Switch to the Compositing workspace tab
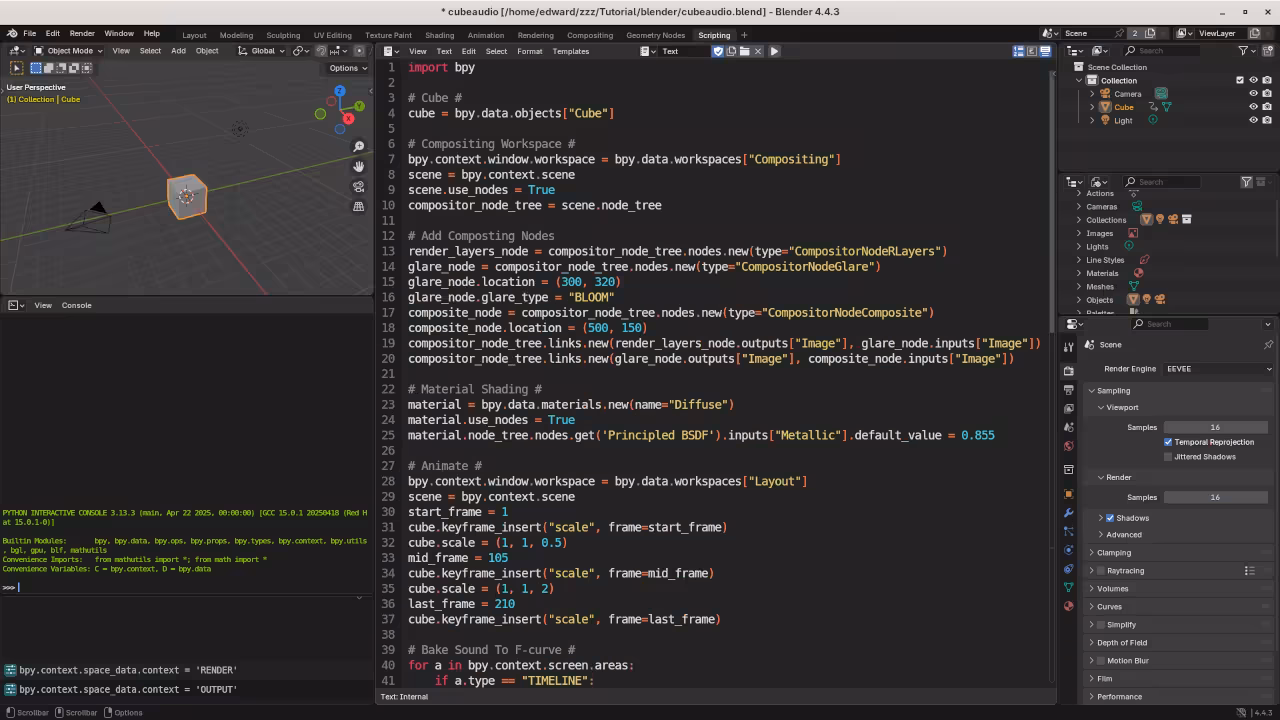This screenshot has width=1280, height=720. [x=590, y=35]
